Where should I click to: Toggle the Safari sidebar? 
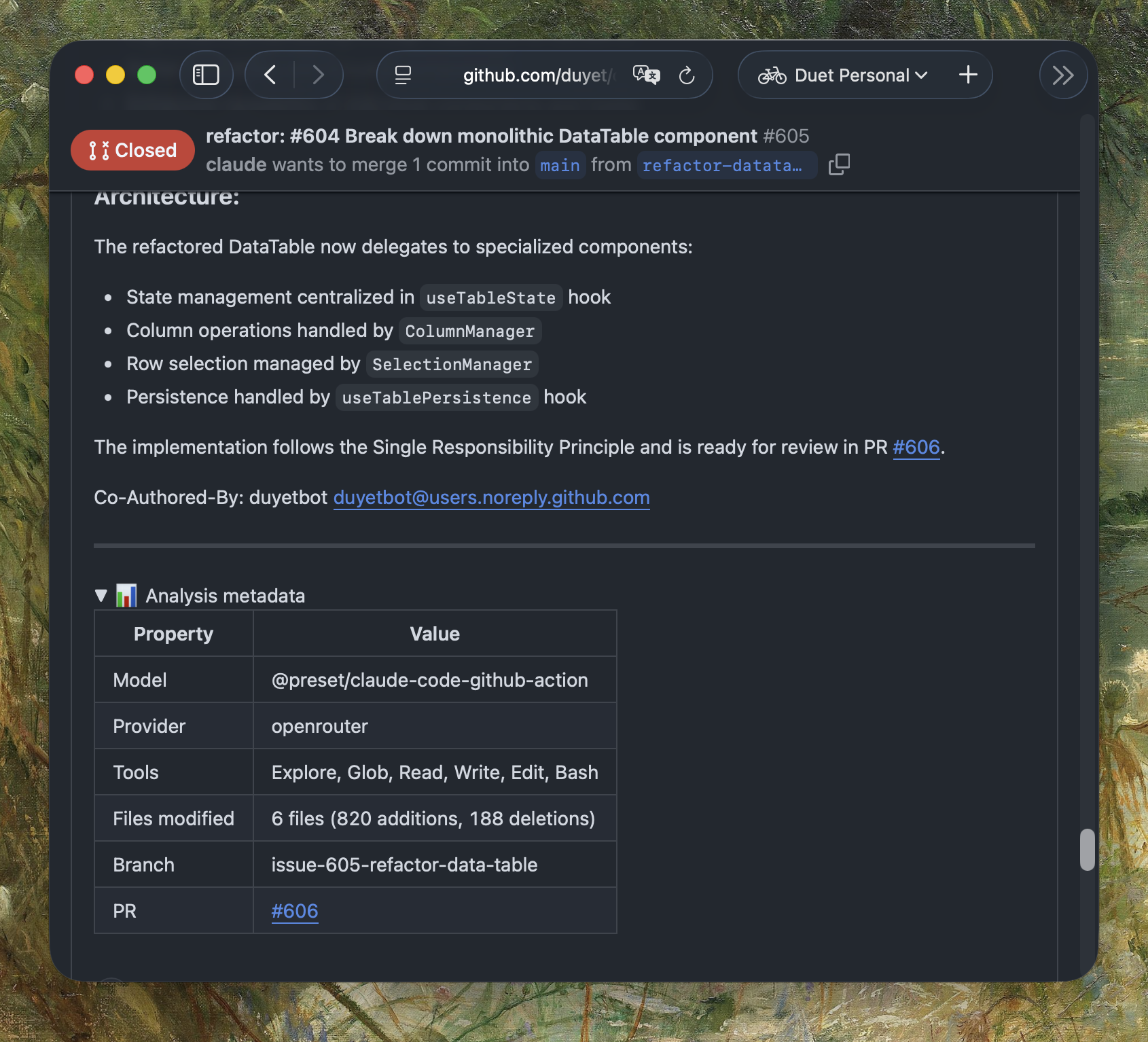(x=207, y=75)
